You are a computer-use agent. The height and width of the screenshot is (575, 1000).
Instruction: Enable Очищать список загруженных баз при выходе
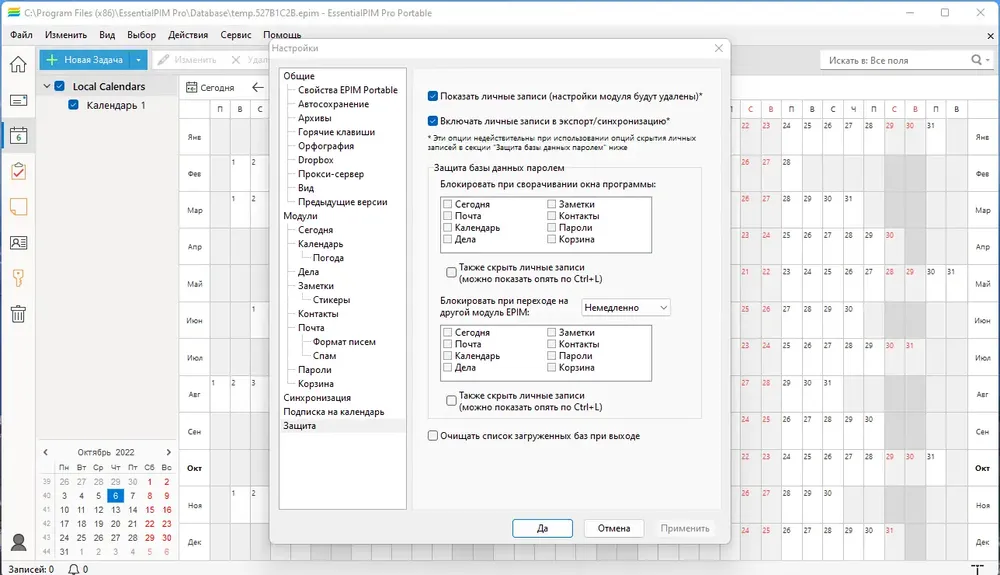point(432,436)
